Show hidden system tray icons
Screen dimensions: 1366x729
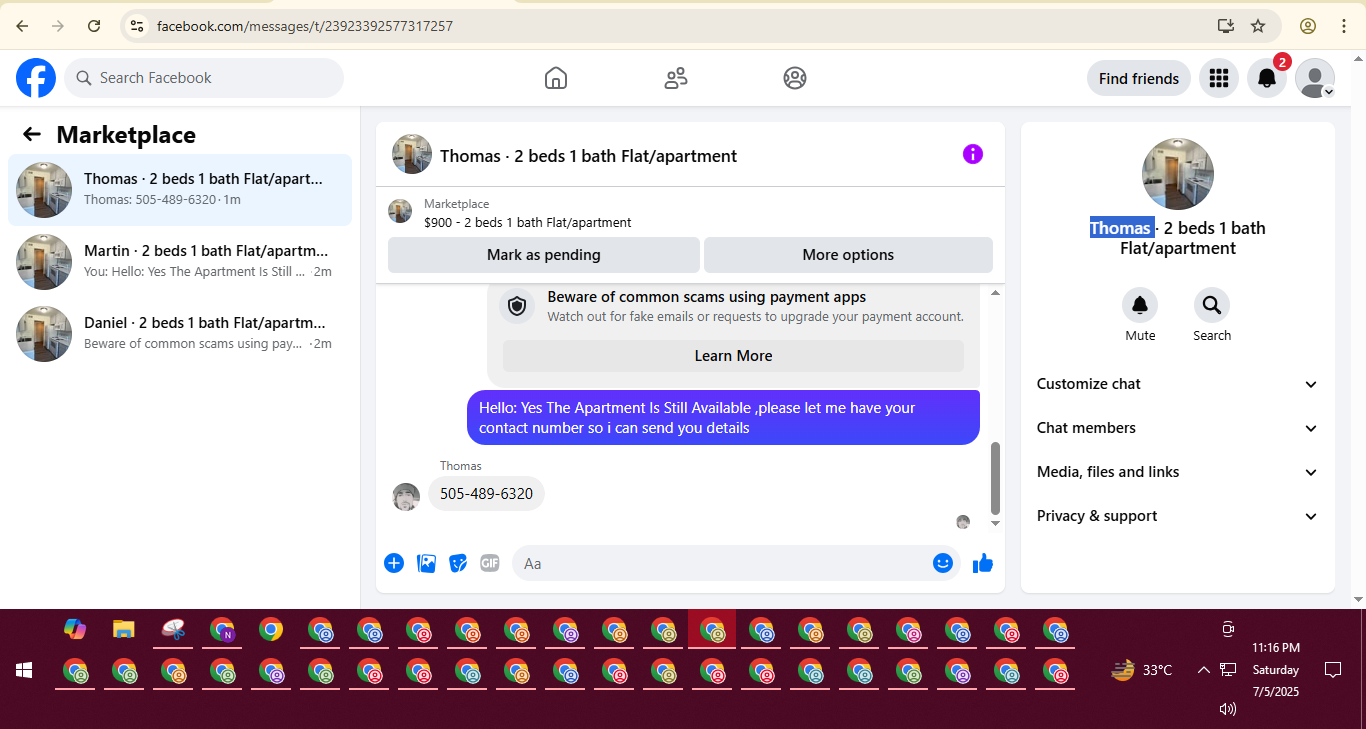(x=1203, y=670)
